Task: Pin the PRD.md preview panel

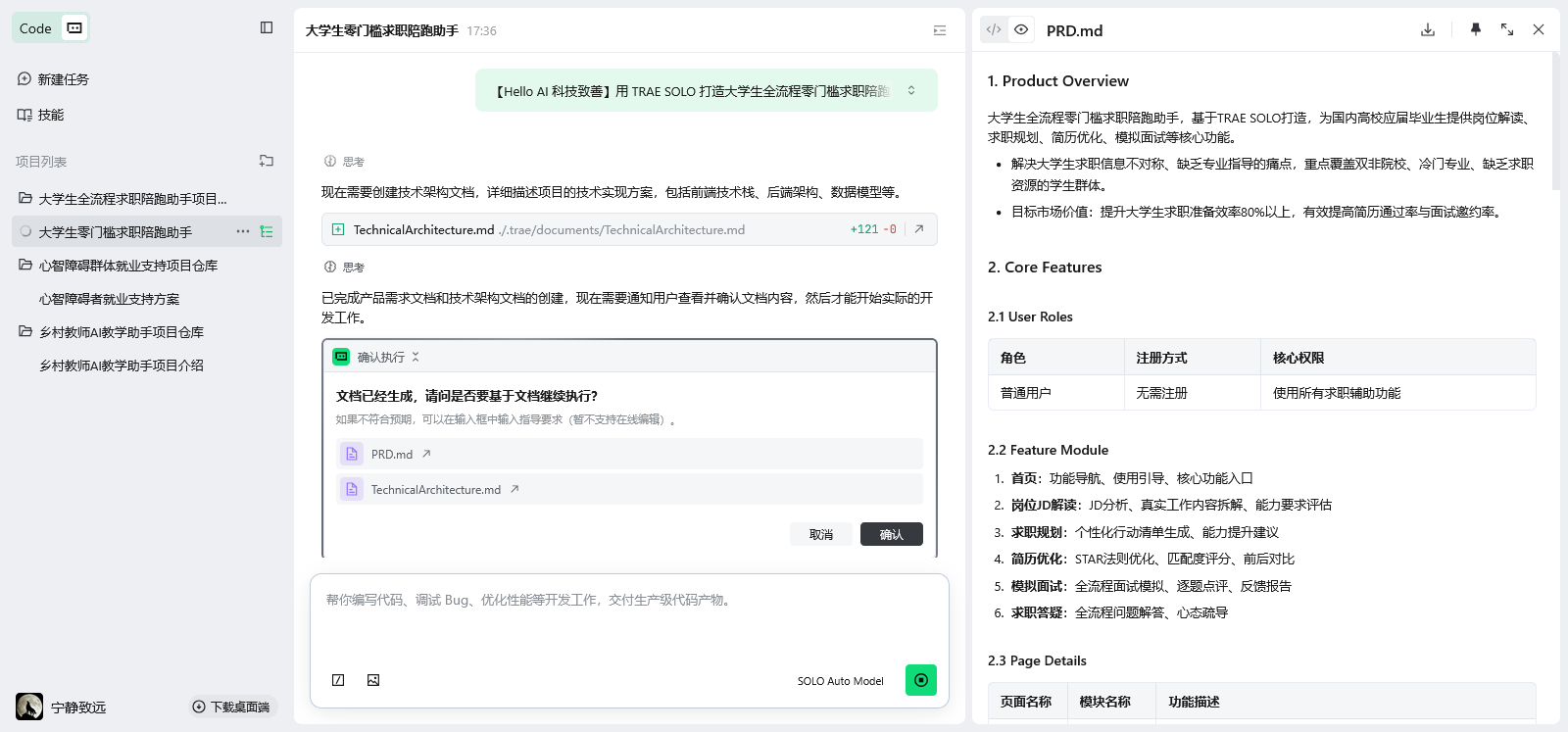Action: click(1476, 29)
